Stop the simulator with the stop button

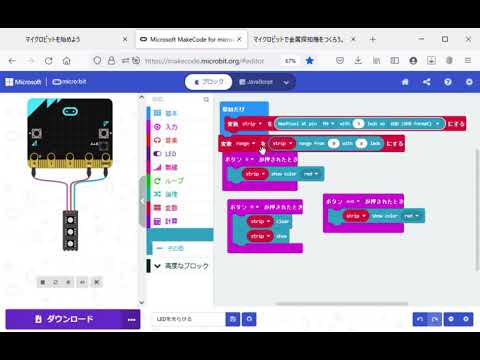click(x=43, y=282)
